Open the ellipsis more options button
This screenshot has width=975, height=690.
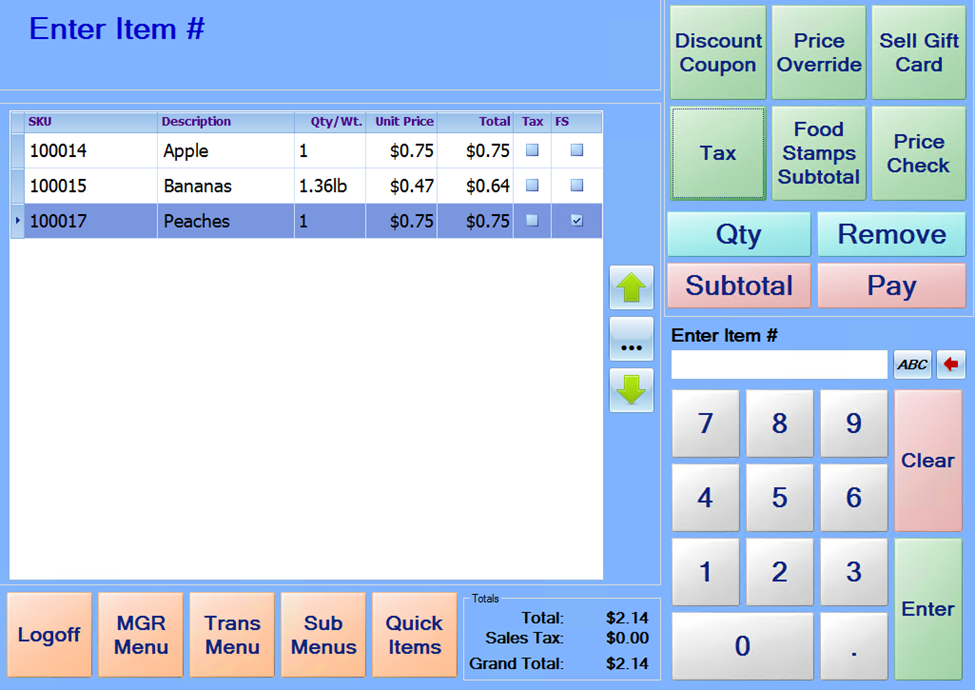tap(631, 340)
